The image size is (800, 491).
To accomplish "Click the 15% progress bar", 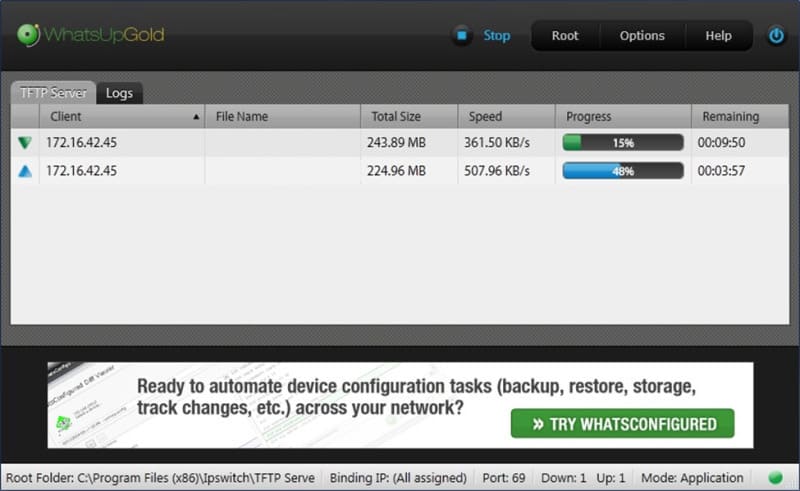I will [623, 142].
